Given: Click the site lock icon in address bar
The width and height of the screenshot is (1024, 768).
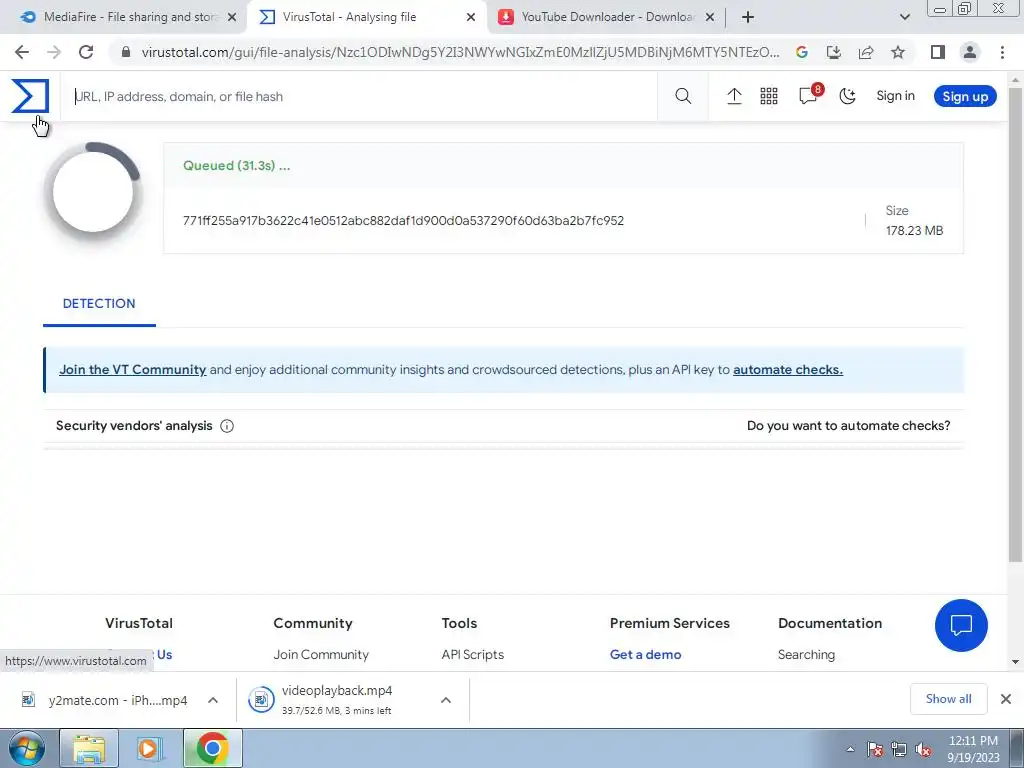Looking at the screenshot, I should [126, 52].
